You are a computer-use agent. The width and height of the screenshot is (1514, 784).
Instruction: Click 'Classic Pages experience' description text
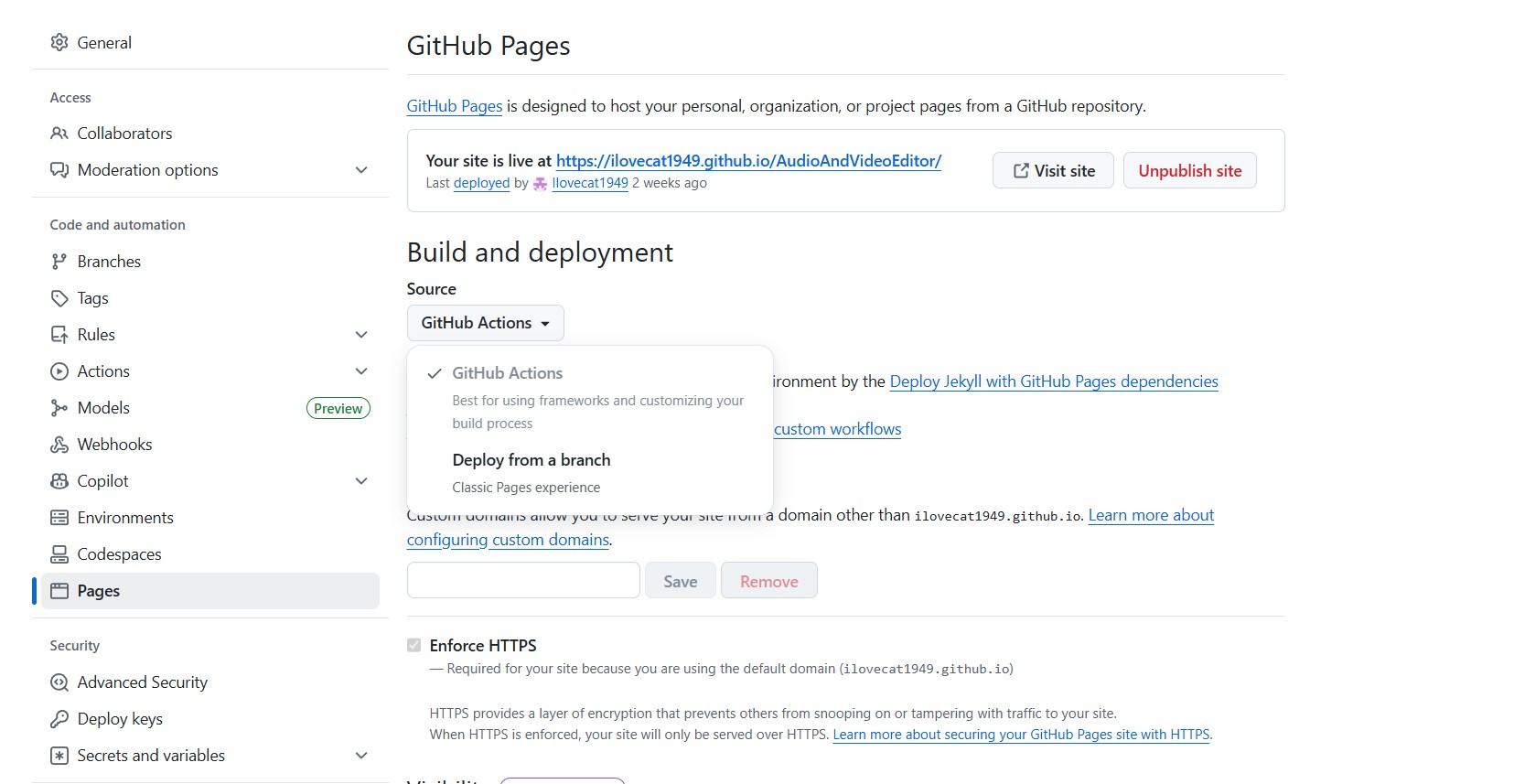tap(526, 488)
